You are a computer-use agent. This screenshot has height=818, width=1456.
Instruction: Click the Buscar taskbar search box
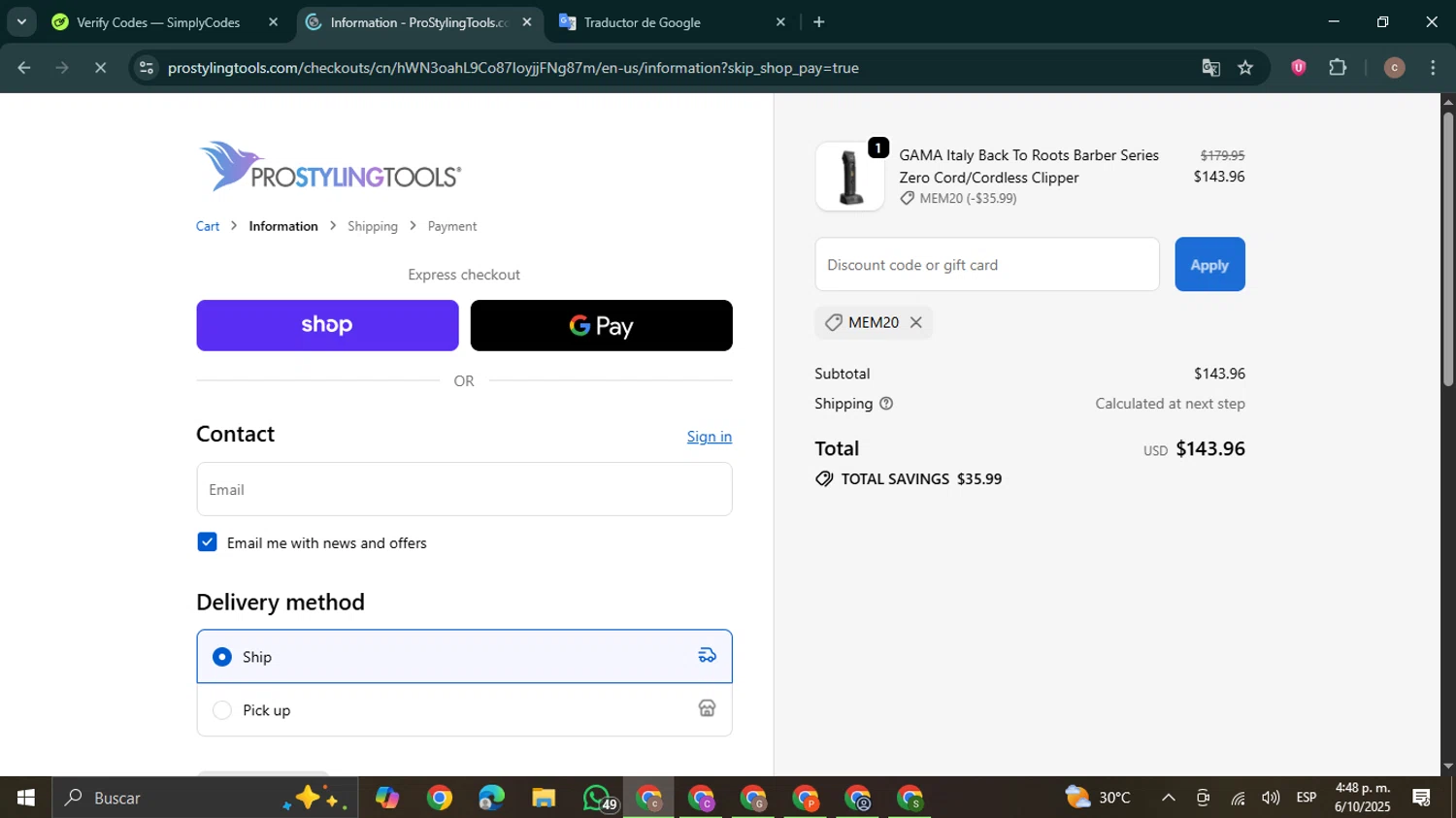[204, 798]
